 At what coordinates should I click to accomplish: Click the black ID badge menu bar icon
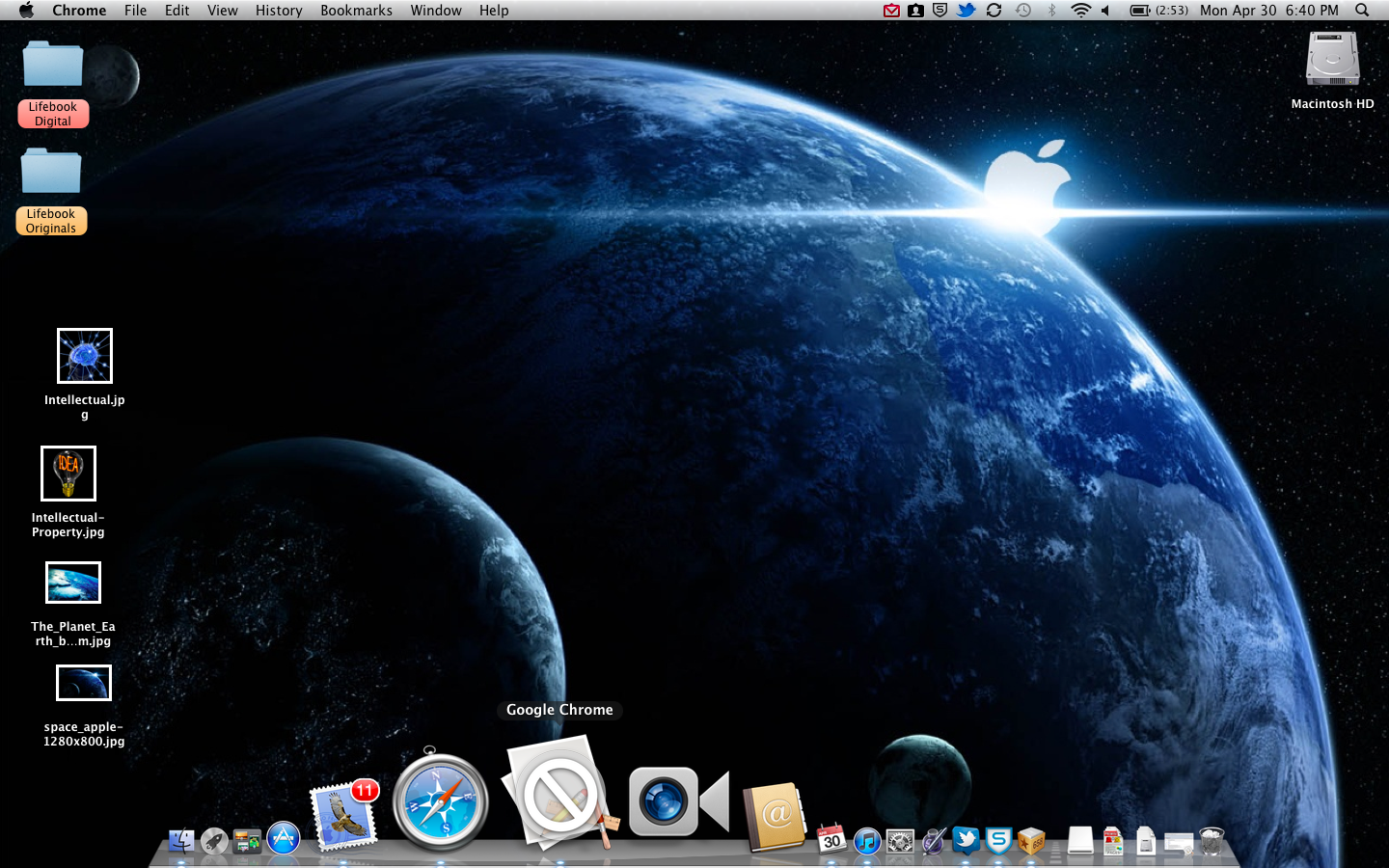(x=915, y=11)
